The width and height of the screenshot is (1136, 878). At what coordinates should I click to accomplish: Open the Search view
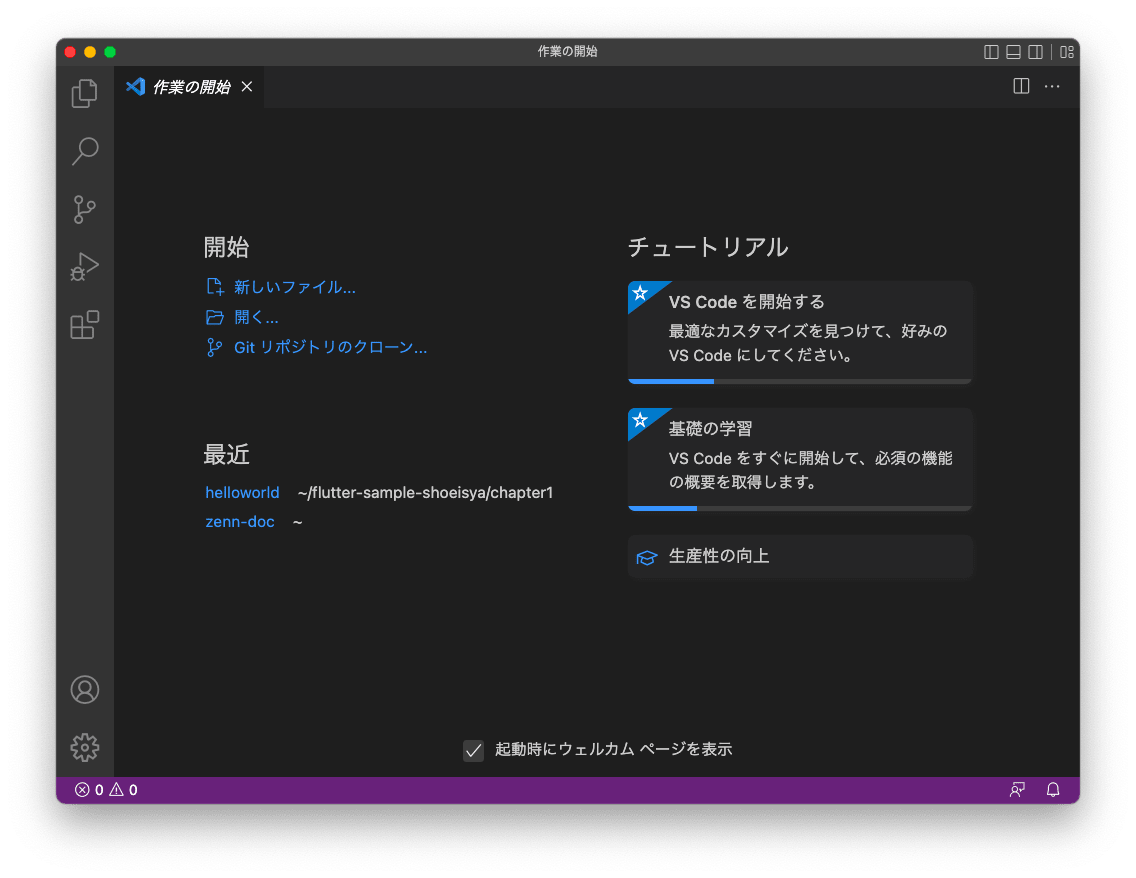pyautogui.click(x=85, y=151)
